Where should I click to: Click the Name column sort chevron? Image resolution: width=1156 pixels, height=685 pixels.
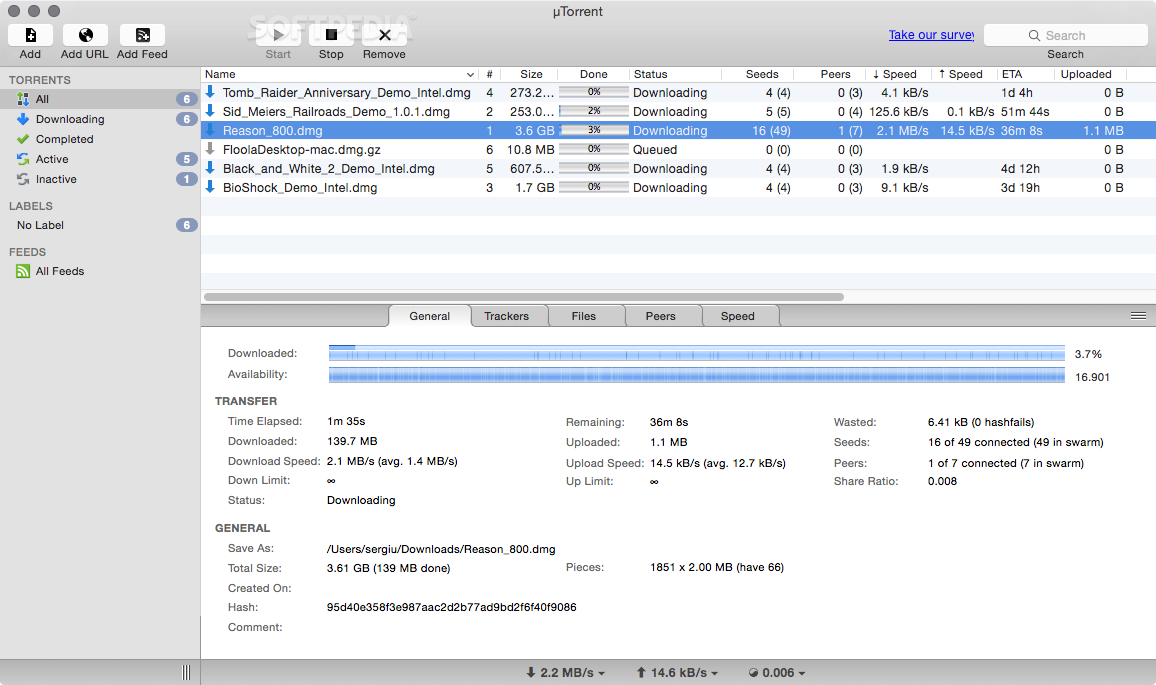(x=470, y=74)
